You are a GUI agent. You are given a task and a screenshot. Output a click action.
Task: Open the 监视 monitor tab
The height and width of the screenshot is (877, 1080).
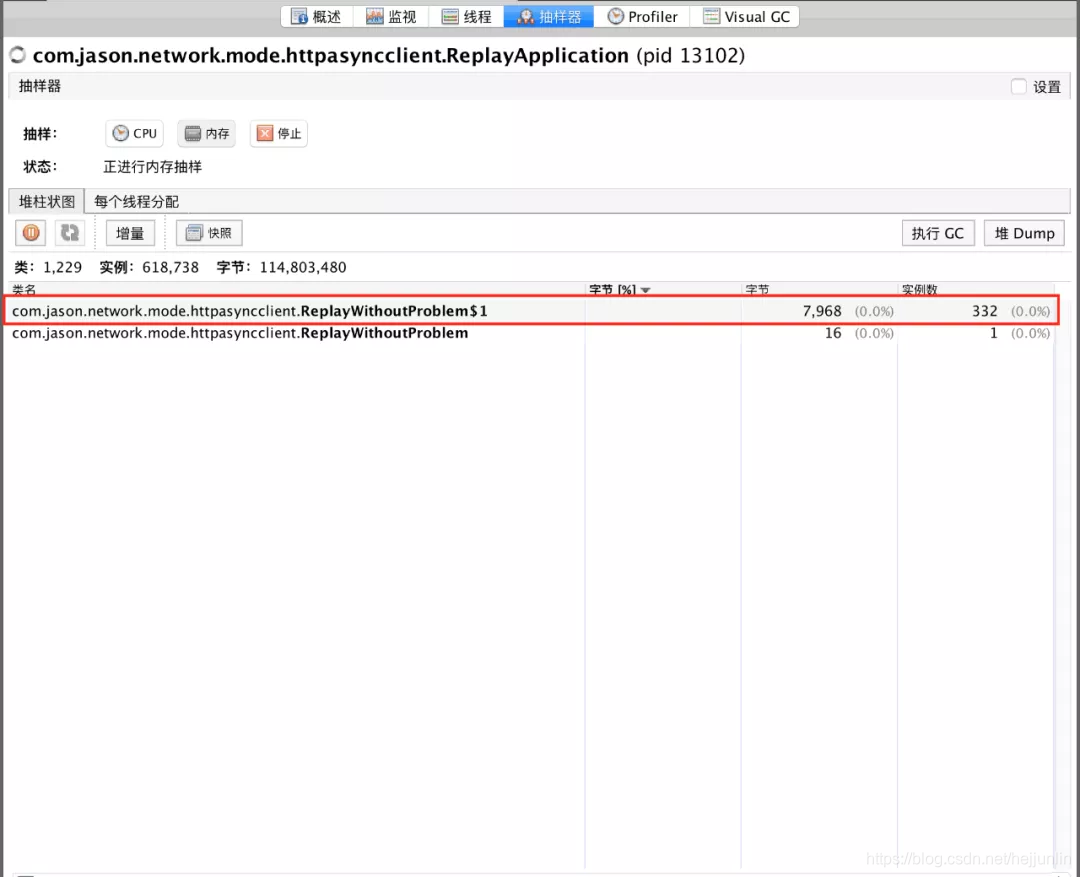point(391,17)
